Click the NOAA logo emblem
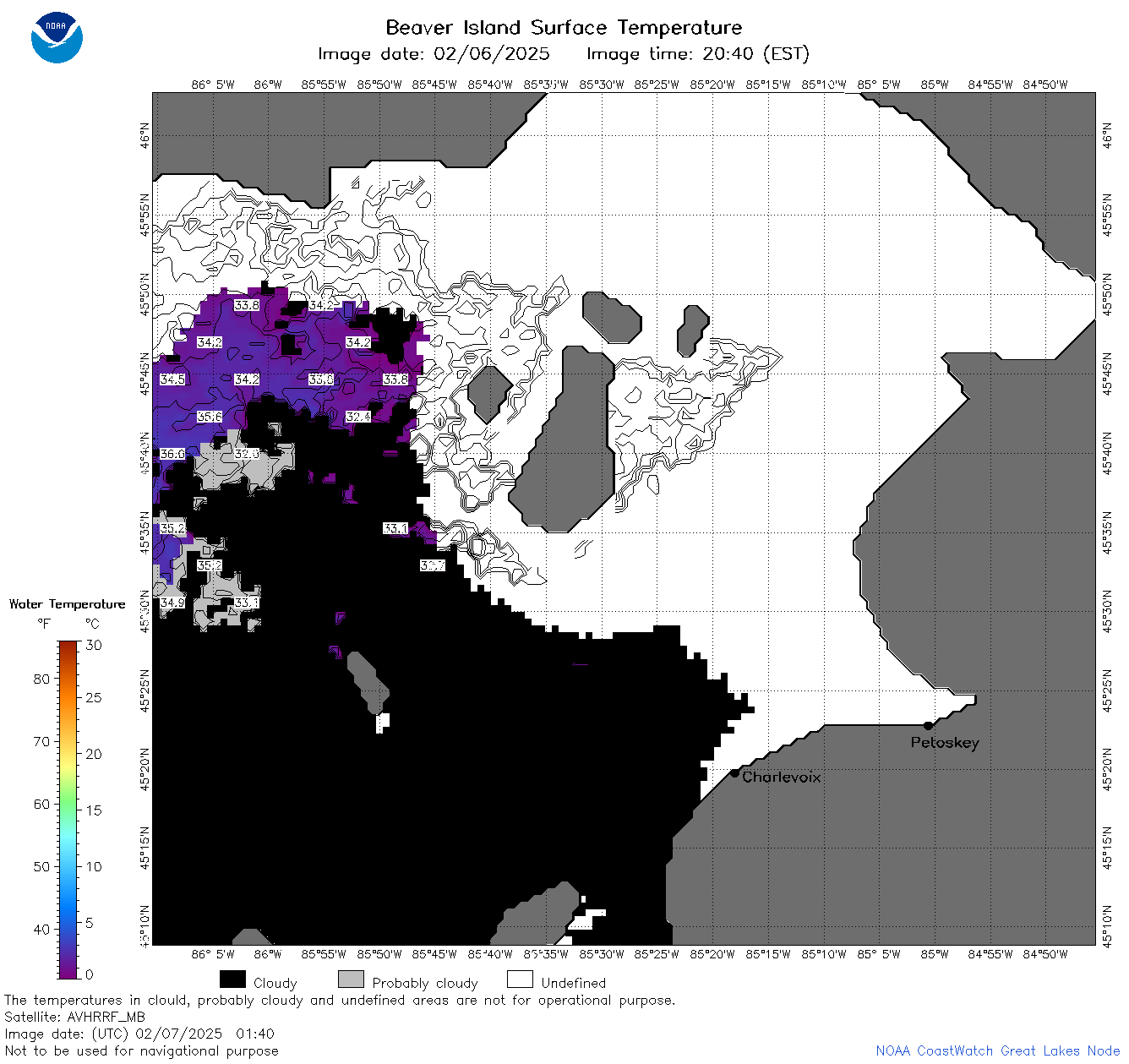Screen dimensions: 1129x1064 point(57,38)
